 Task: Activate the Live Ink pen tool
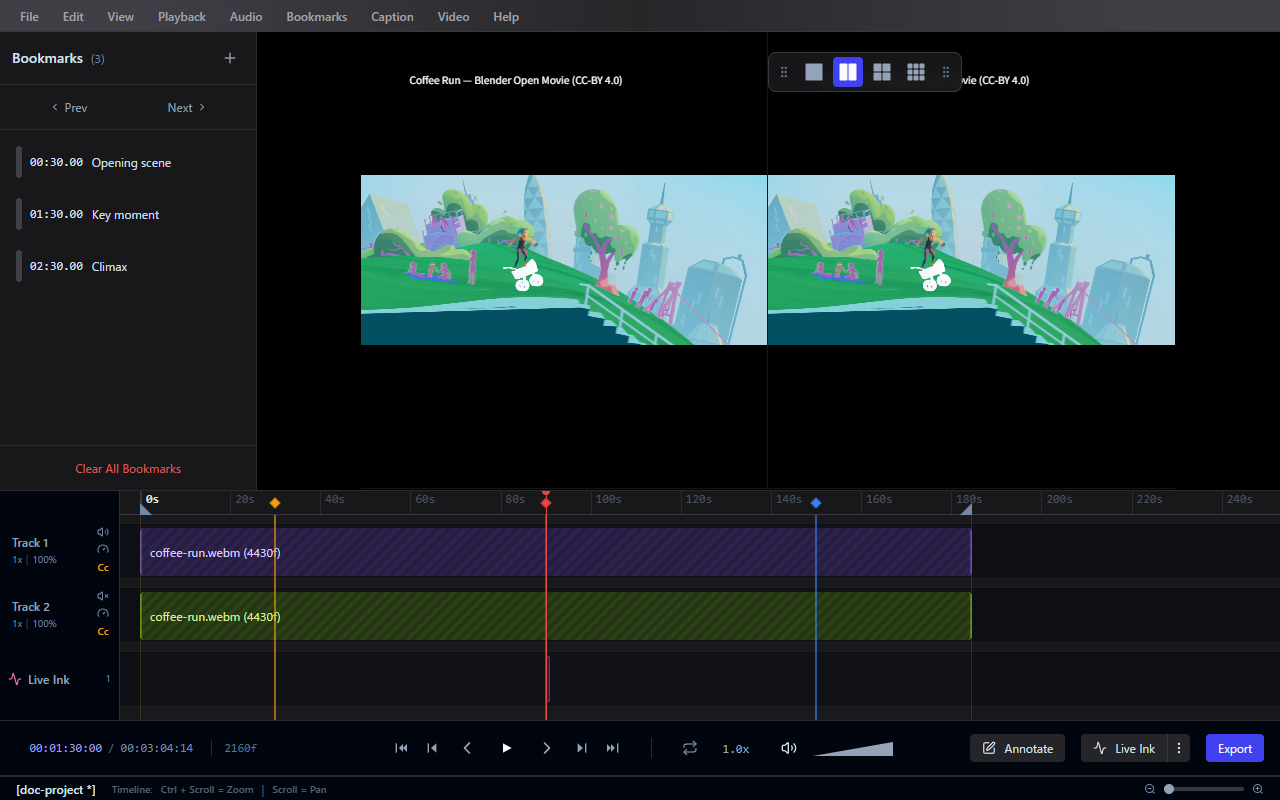click(x=1124, y=748)
